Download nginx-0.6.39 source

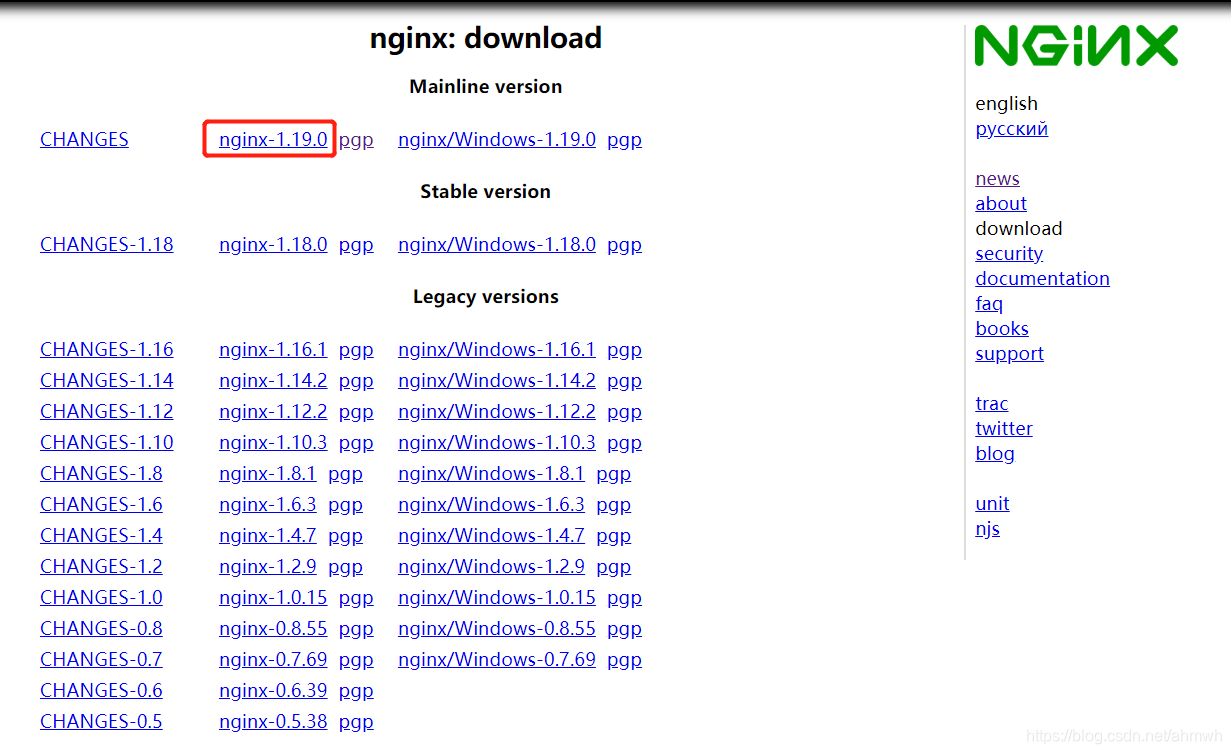point(273,691)
